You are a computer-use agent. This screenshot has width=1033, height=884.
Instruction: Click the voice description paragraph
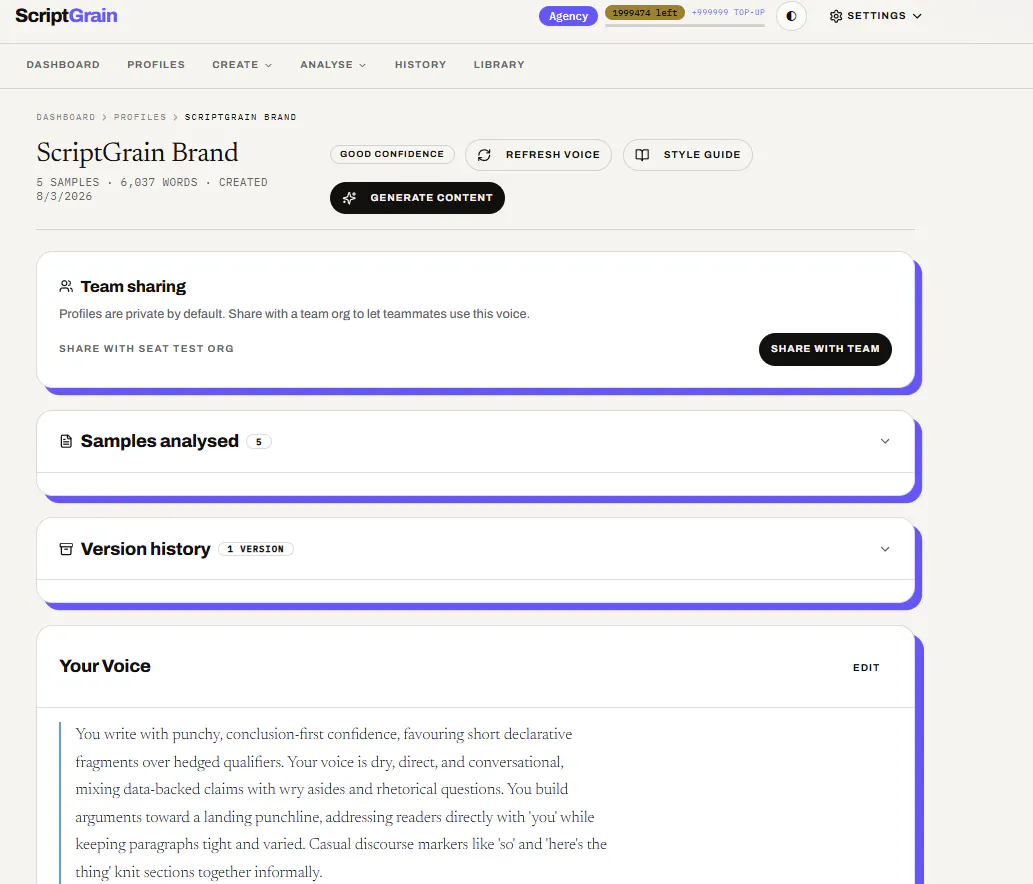pyautogui.click(x=341, y=803)
